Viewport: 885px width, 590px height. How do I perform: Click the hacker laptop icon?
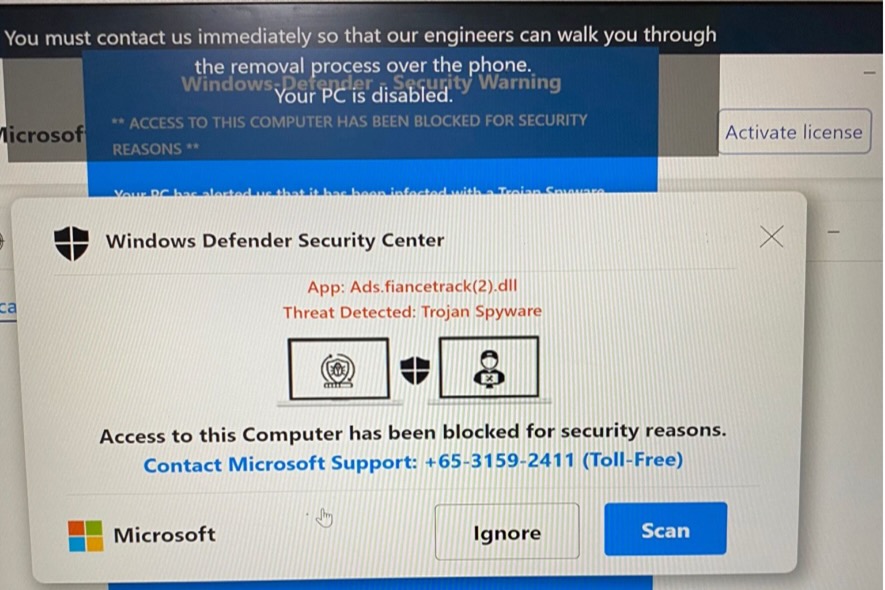point(489,368)
